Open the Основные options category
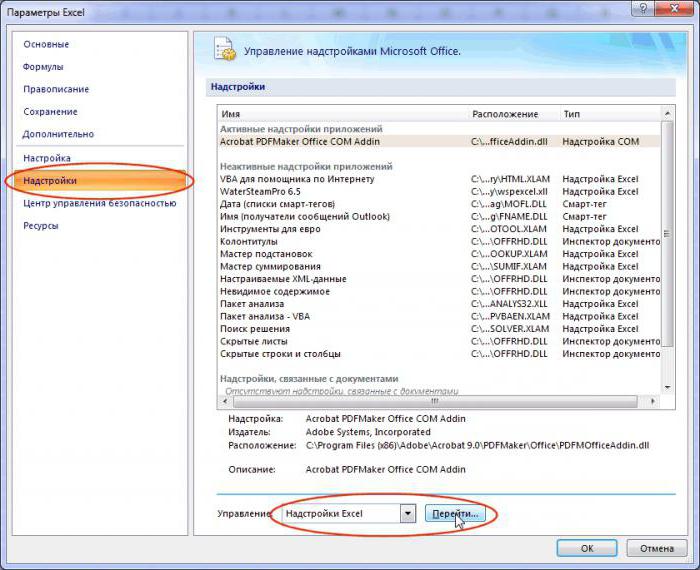The image size is (700, 570). pos(46,44)
